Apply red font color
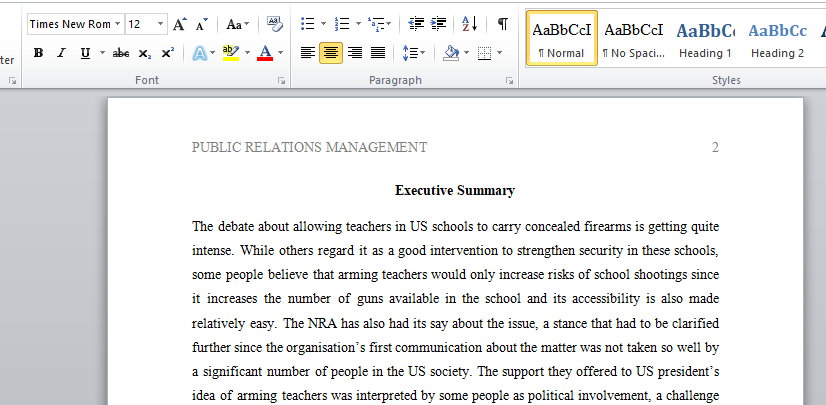Image resolution: width=826 pixels, height=405 pixels. pos(265,53)
